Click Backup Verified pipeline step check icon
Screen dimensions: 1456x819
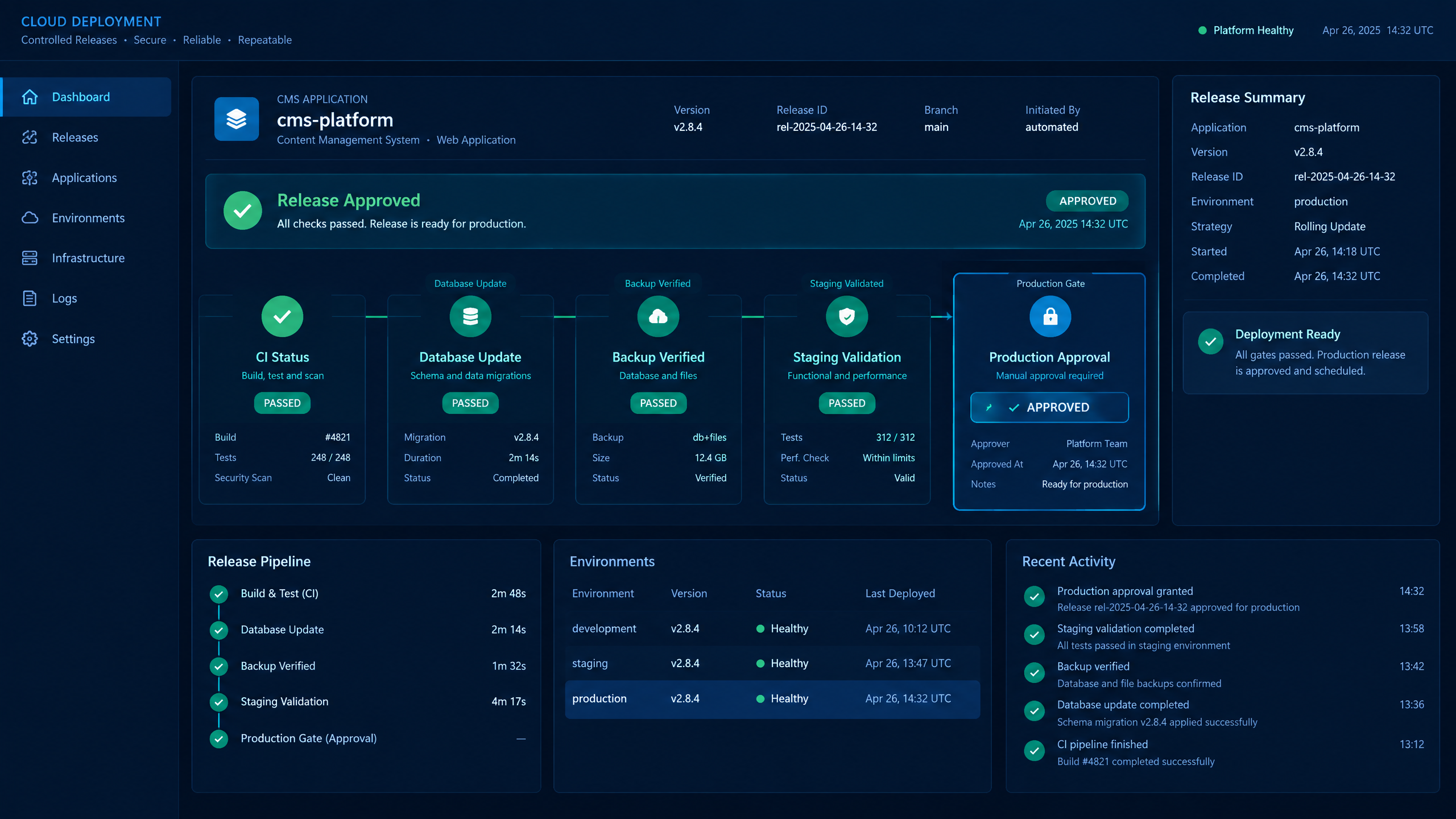point(219,666)
